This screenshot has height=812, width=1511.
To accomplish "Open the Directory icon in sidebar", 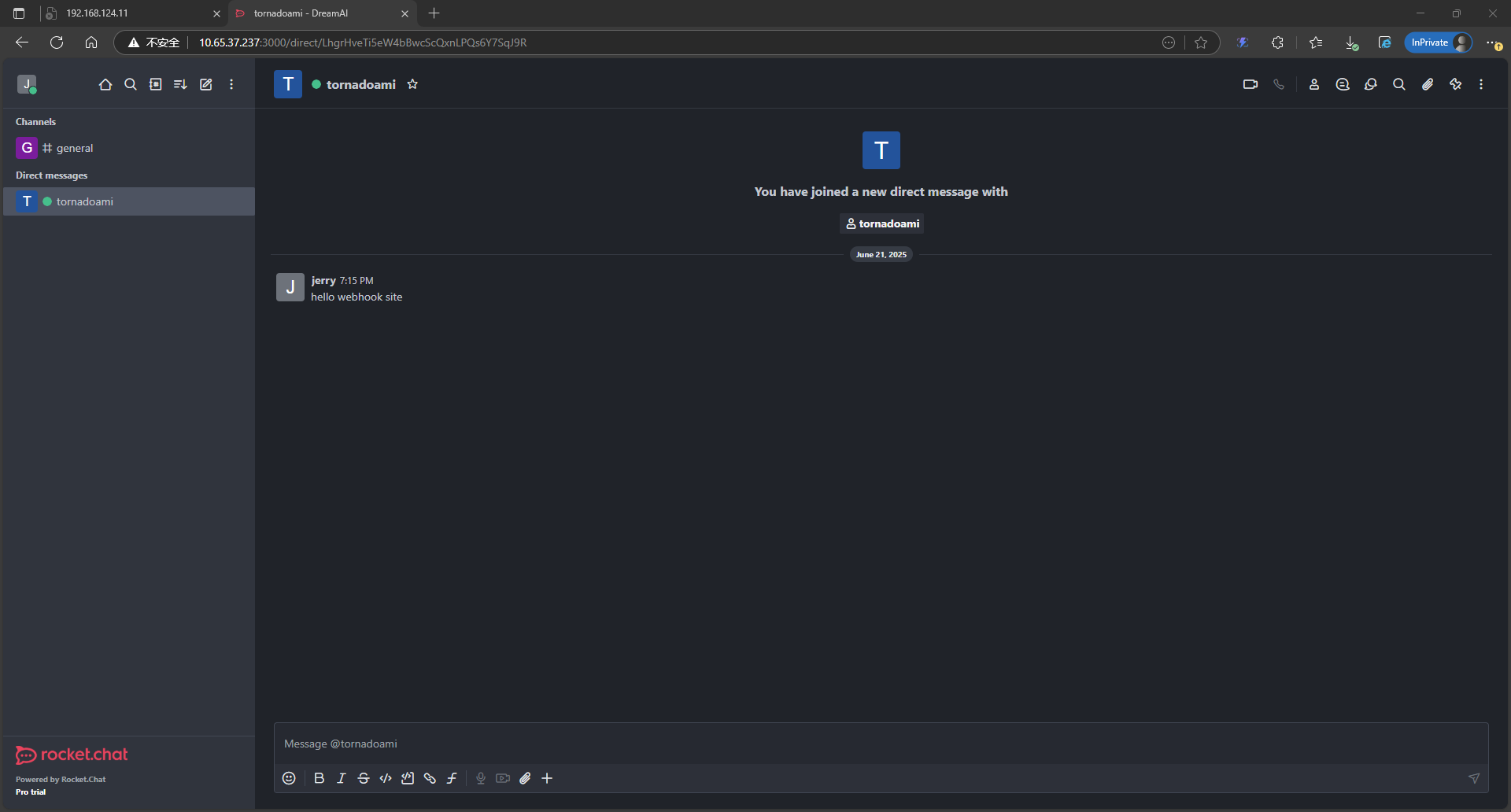I will pyautogui.click(x=156, y=84).
